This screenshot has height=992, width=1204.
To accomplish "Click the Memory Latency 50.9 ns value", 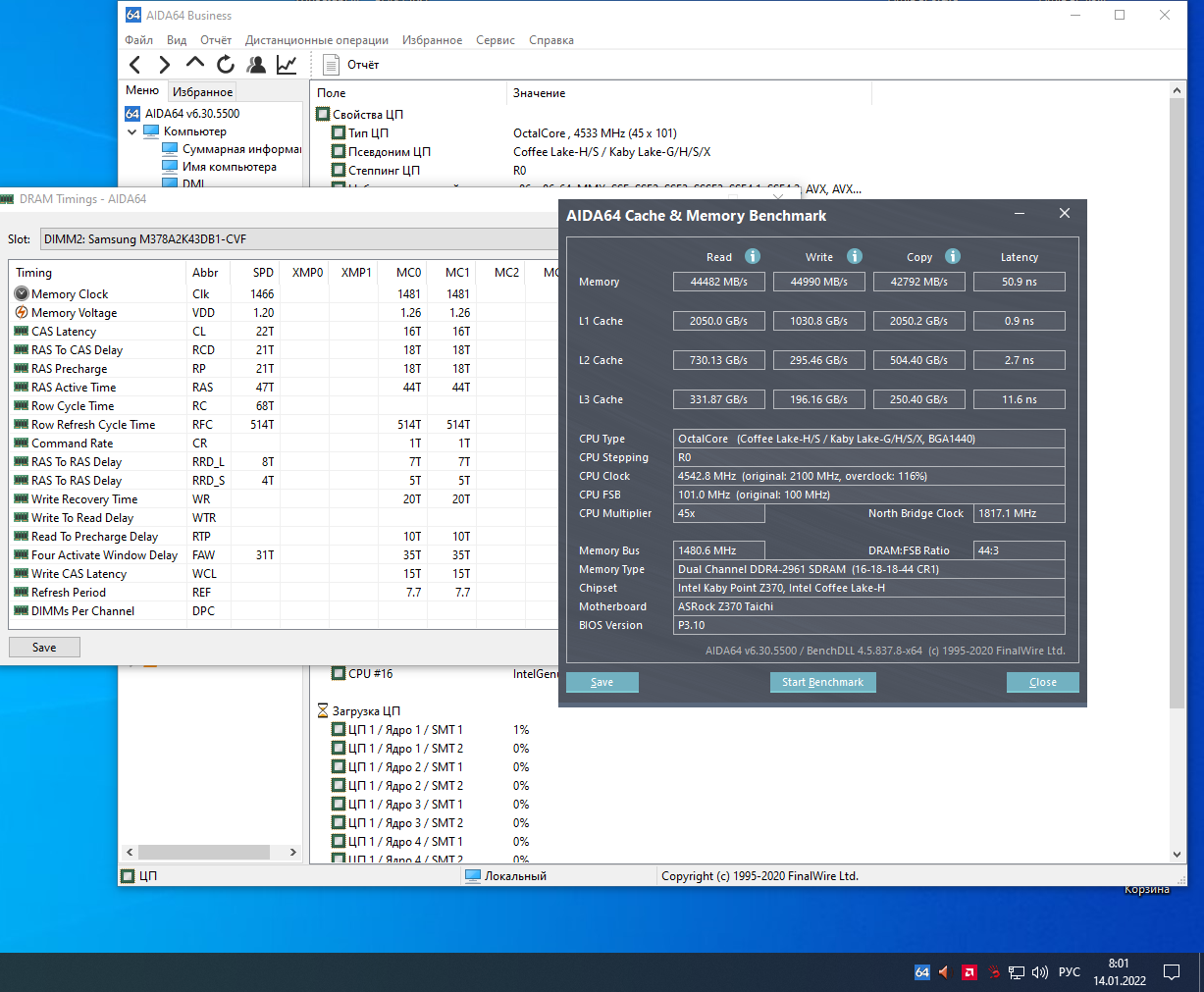I will [x=1020, y=282].
